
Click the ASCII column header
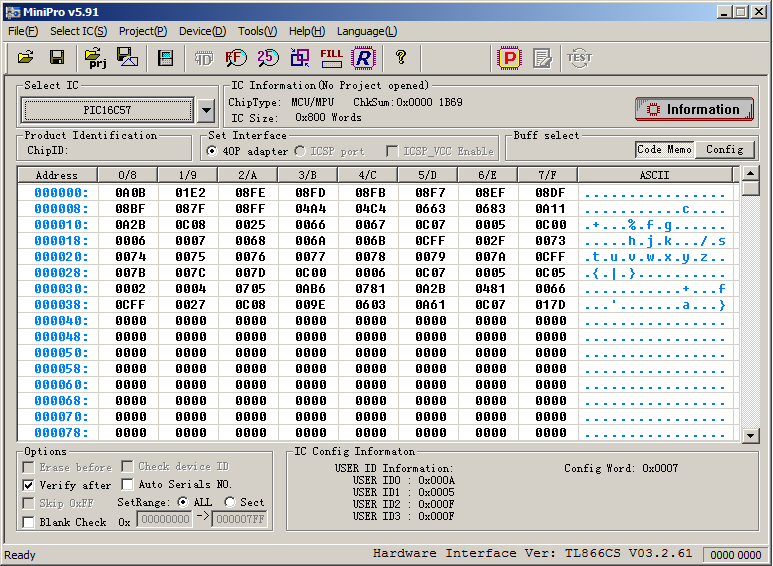[x=655, y=175]
